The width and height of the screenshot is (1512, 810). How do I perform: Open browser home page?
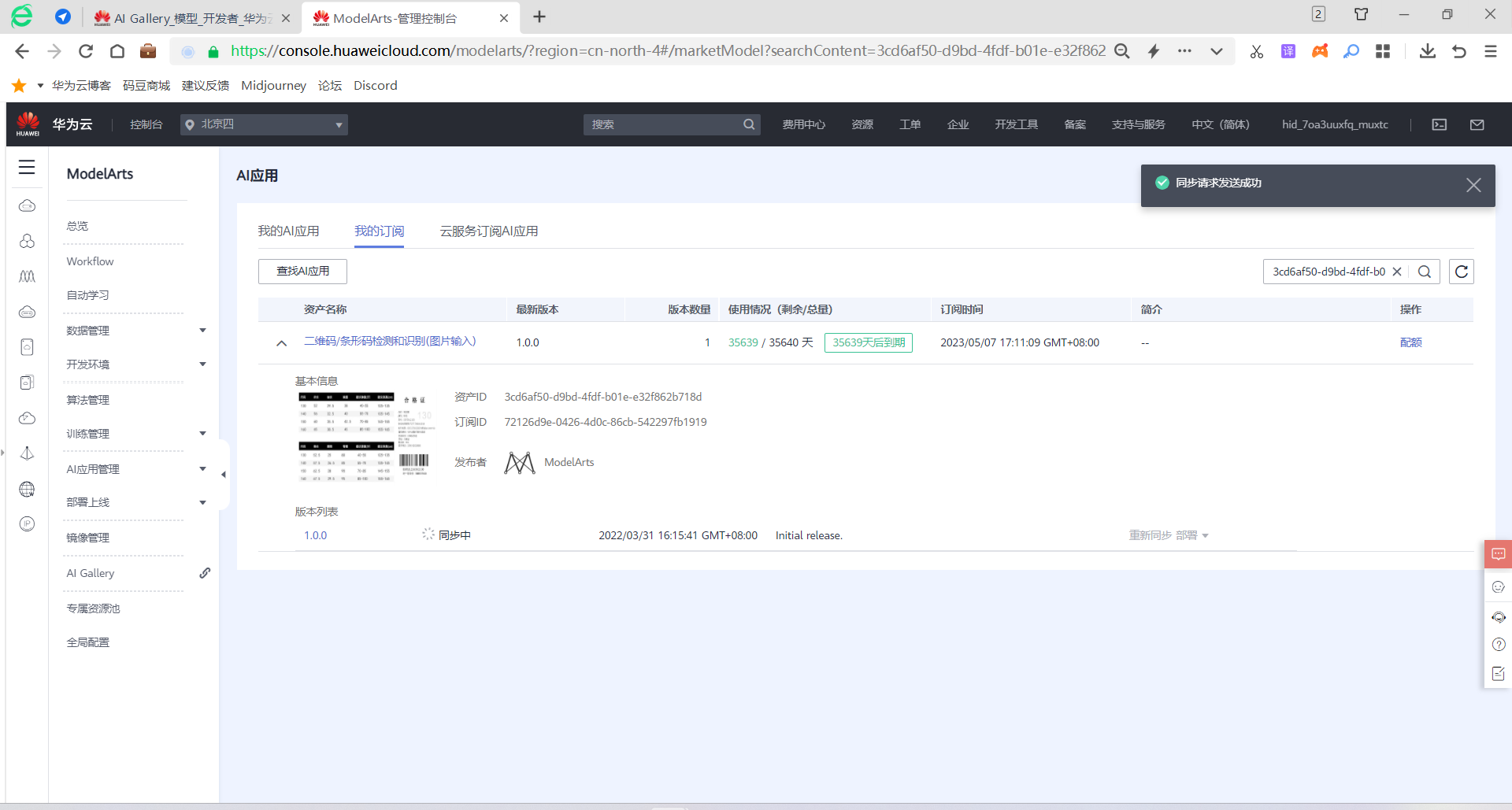(117, 51)
